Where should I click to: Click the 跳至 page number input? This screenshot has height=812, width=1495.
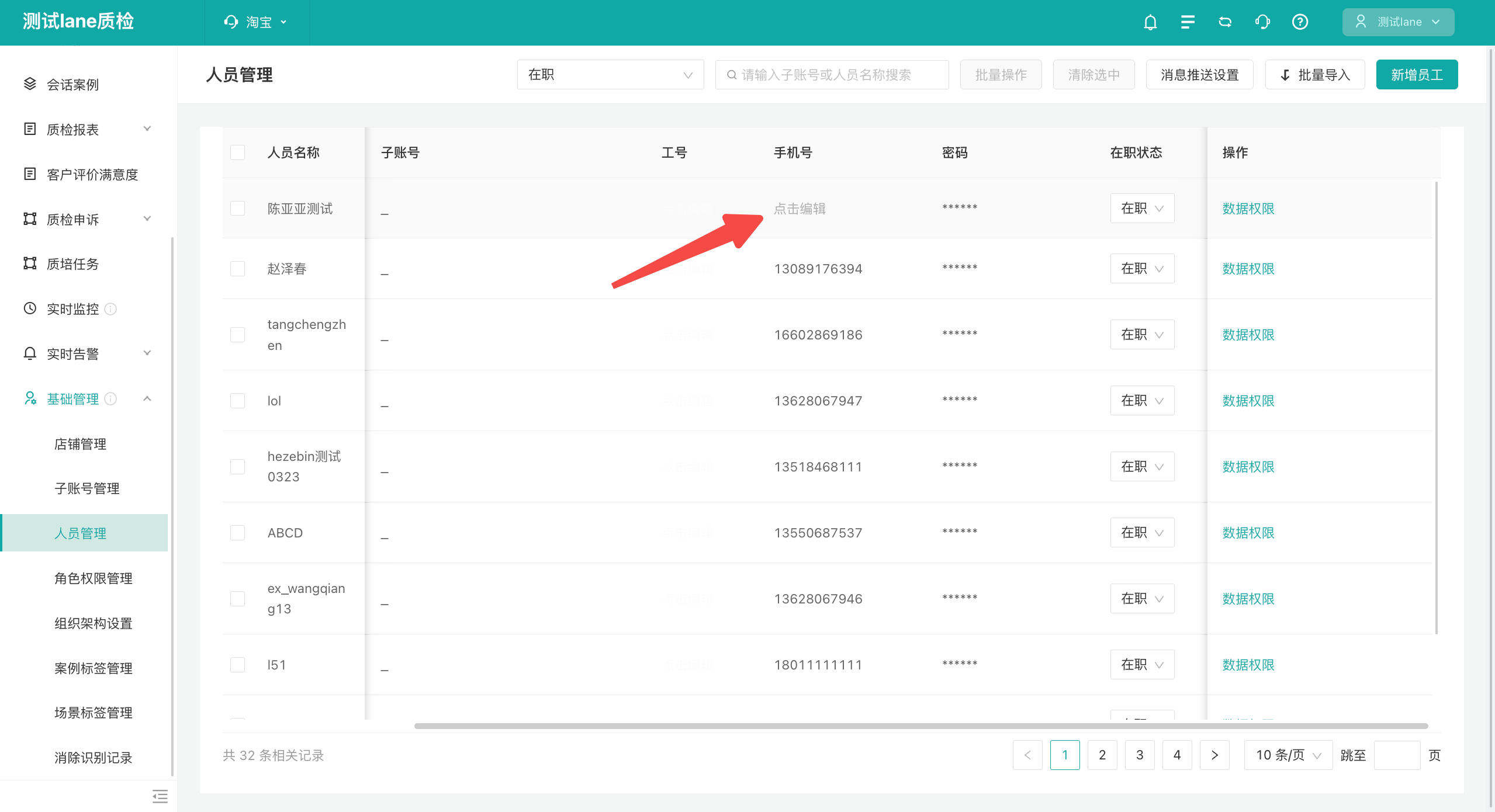[1397, 755]
